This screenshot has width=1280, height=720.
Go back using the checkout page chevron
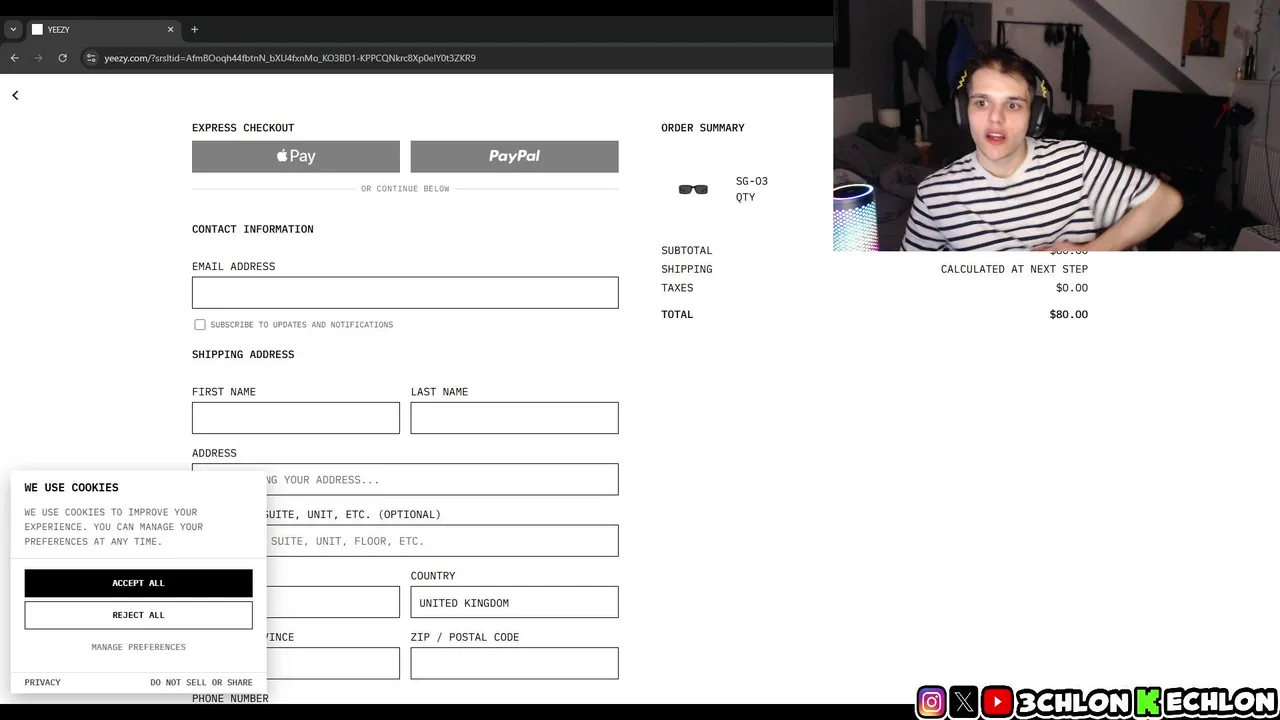click(x=15, y=95)
